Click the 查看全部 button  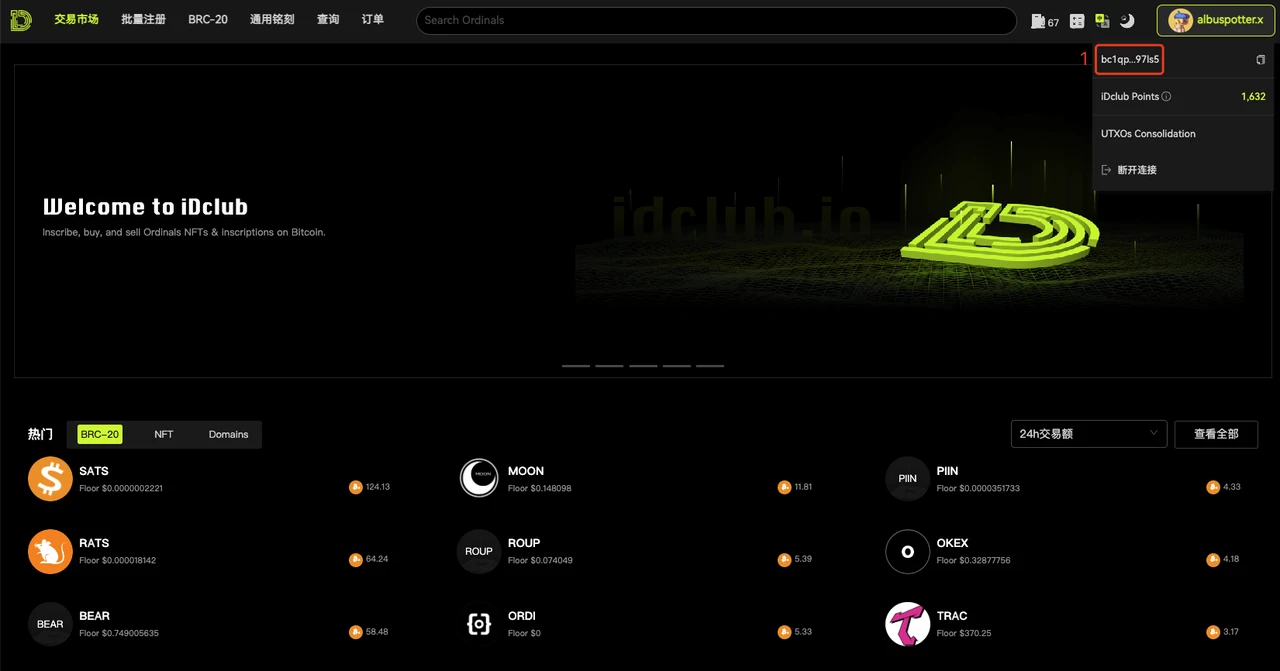tap(1216, 434)
